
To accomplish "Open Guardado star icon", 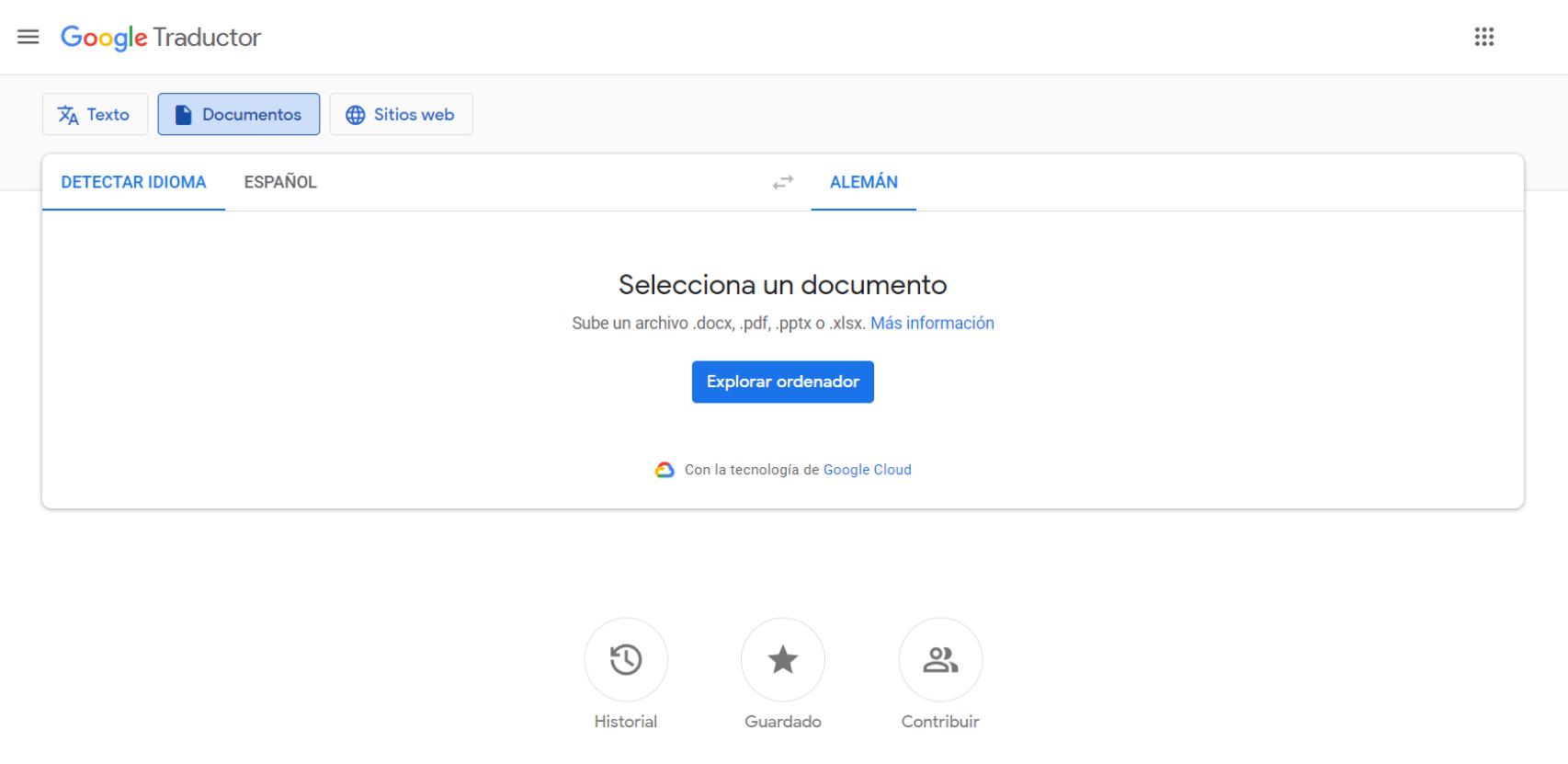I will tap(783, 659).
